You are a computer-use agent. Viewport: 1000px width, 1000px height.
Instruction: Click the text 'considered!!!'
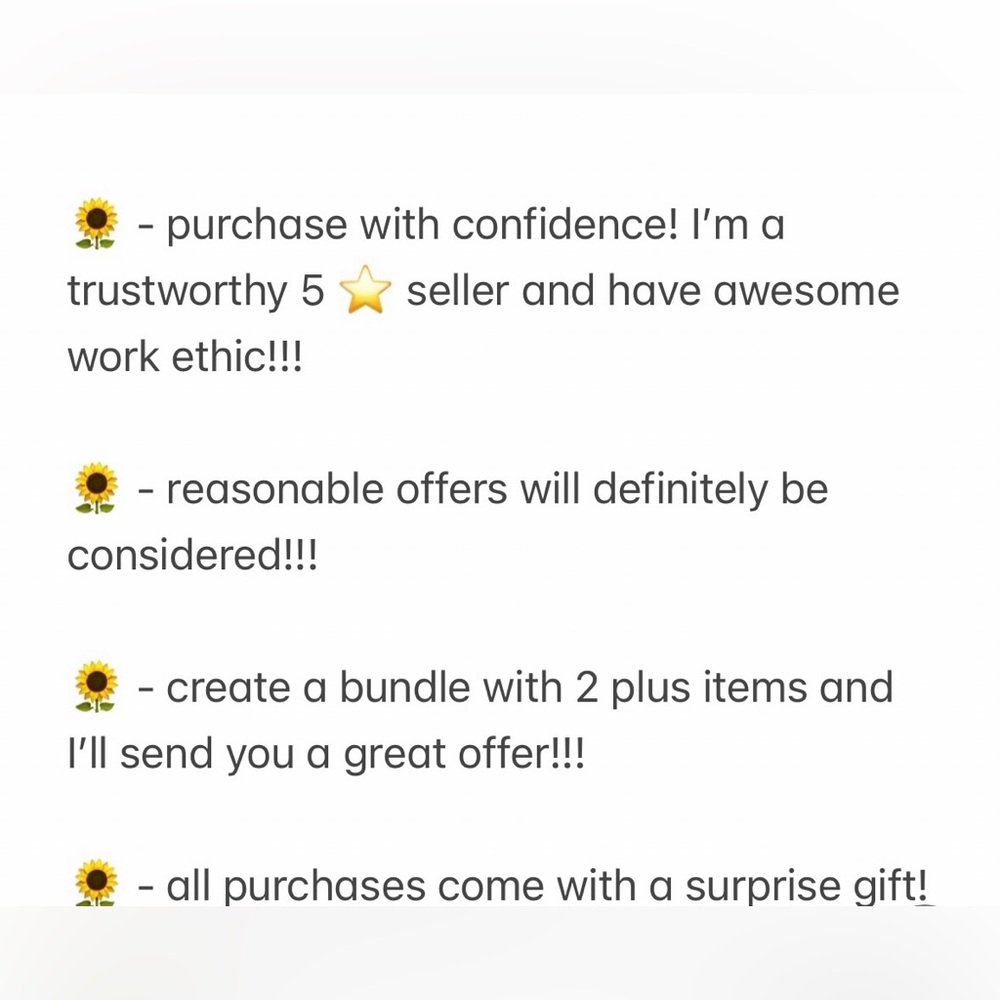(x=191, y=556)
